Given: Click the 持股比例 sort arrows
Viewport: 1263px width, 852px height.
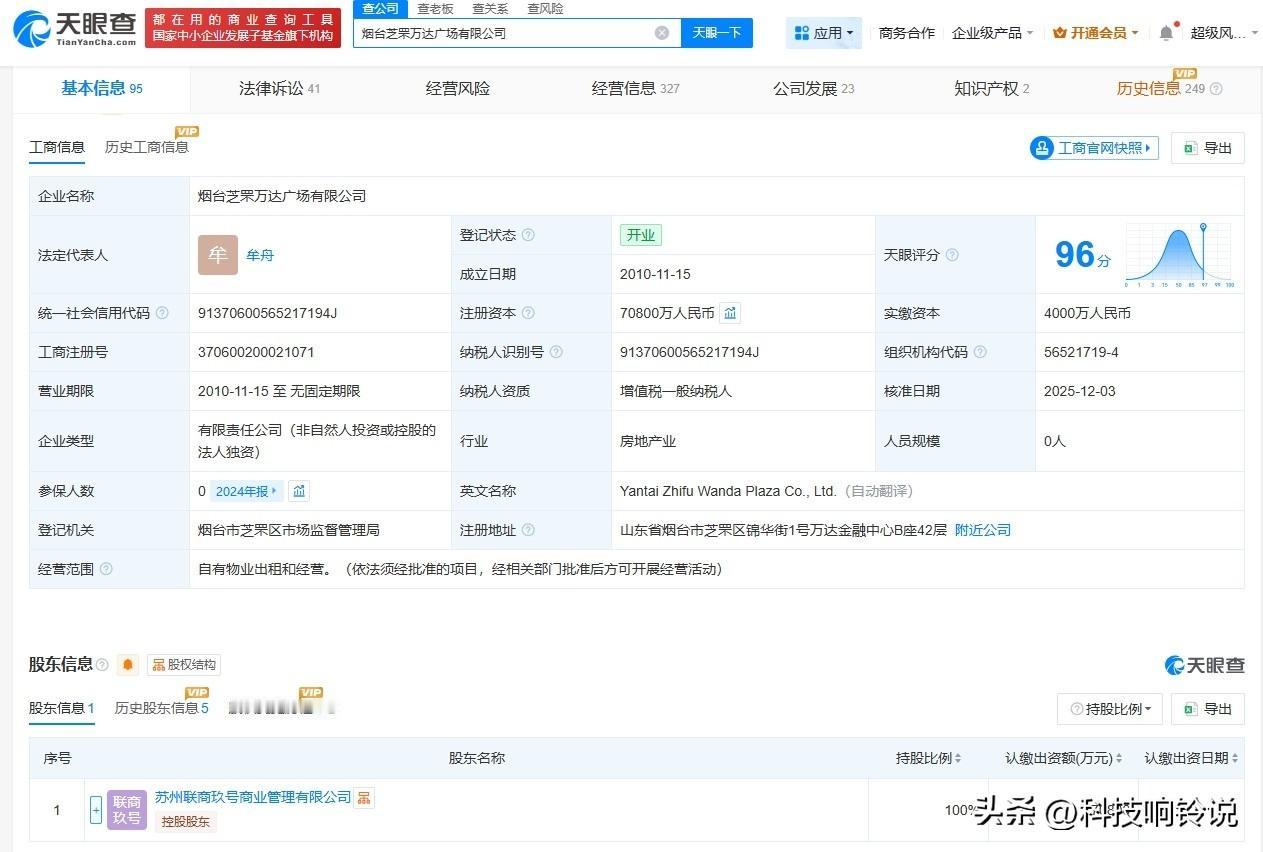Looking at the screenshot, I should pos(956,758).
